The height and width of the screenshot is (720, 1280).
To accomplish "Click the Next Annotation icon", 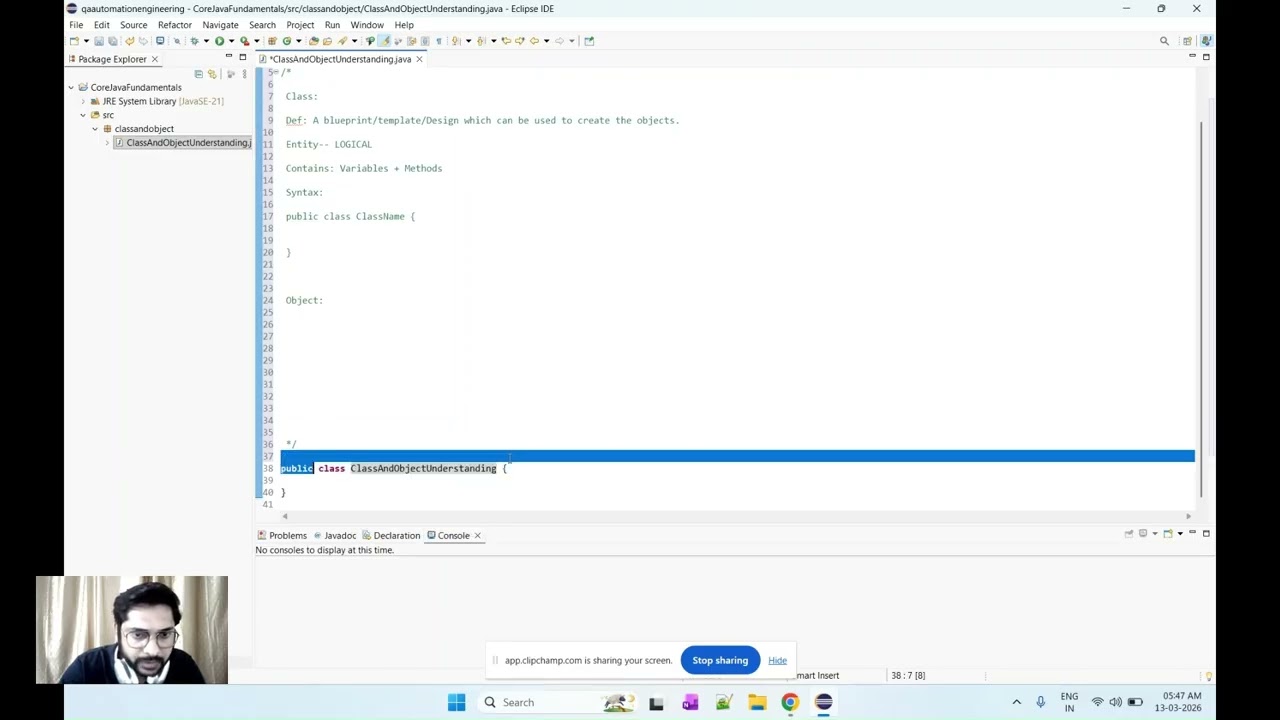I will (454, 41).
